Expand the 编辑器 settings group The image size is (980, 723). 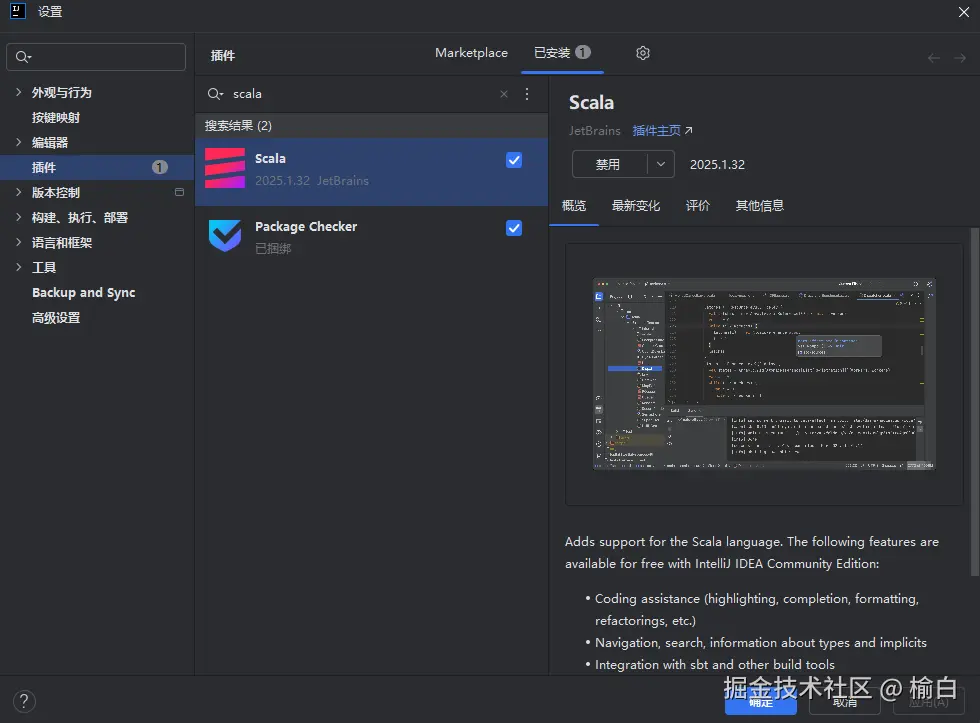[x=18, y=142]
